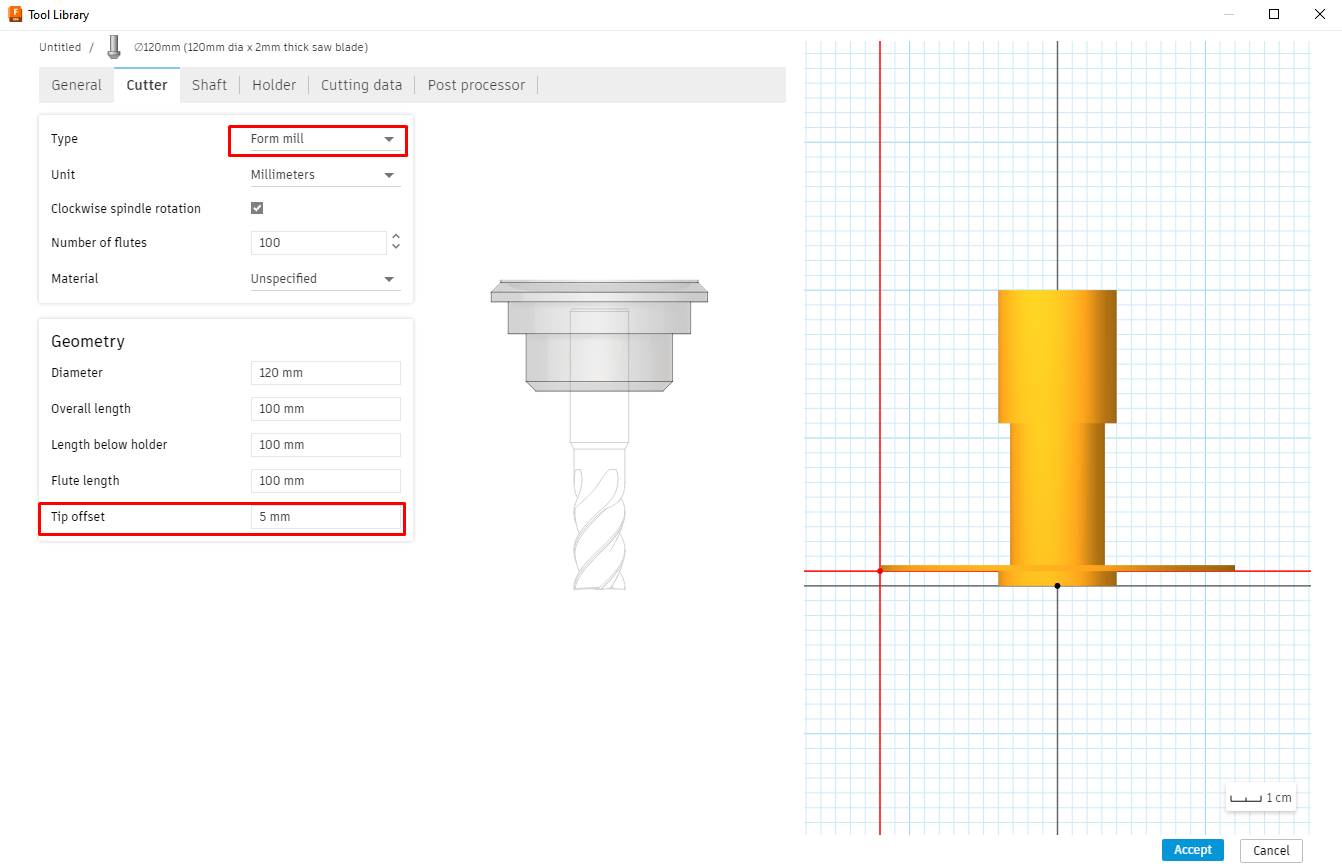The image size is (1342, 867).
Task: Open the Cutting data tab
Action: tap(361, 84)
